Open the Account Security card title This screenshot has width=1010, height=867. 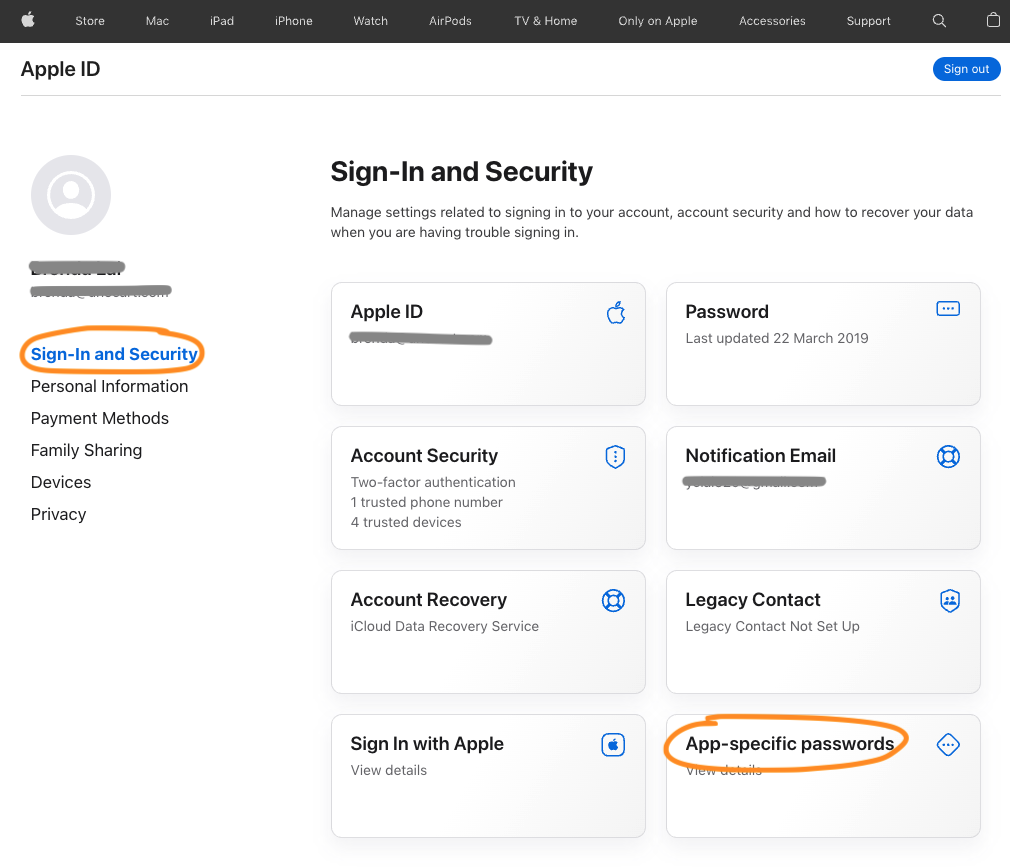424,455
